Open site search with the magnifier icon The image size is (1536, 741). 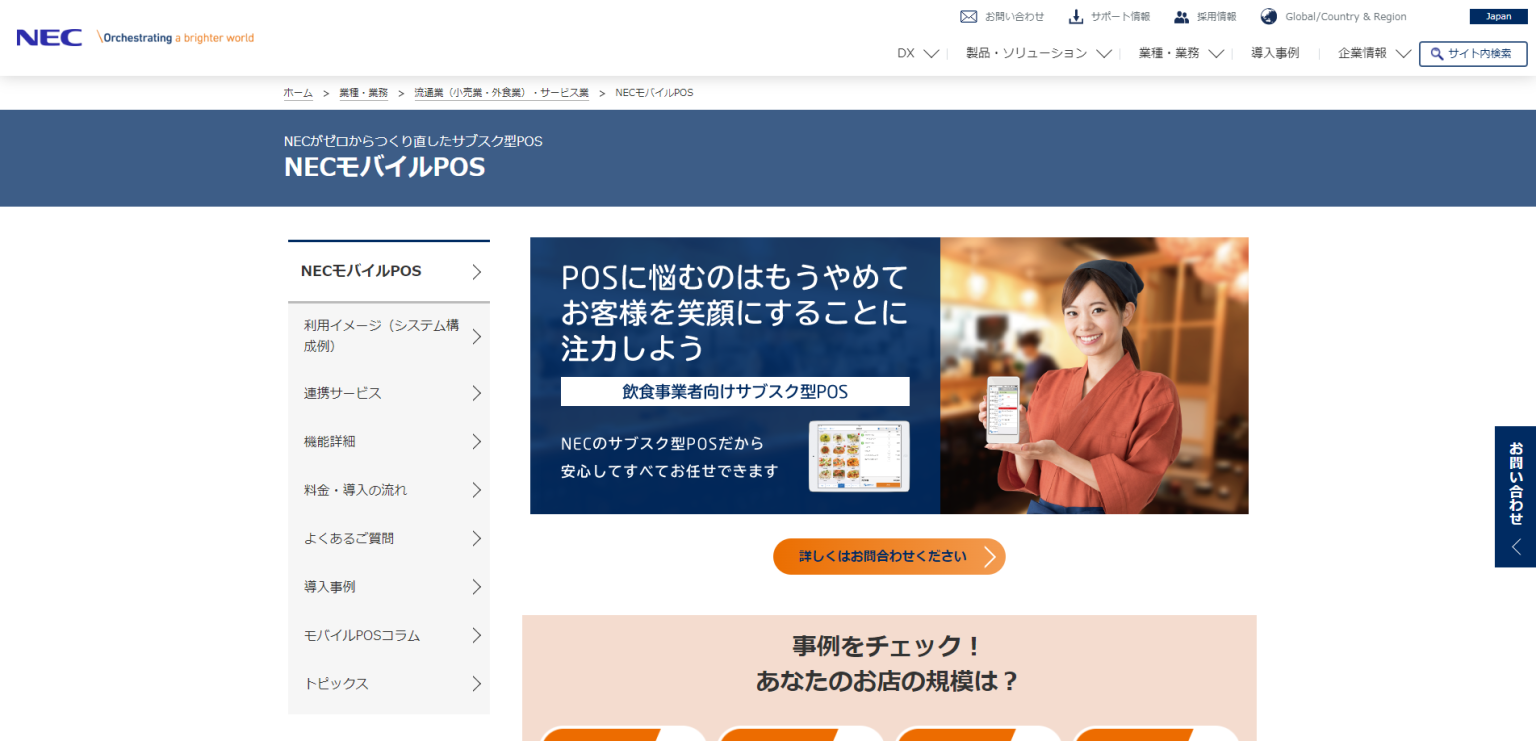[x=1435, y=53]
